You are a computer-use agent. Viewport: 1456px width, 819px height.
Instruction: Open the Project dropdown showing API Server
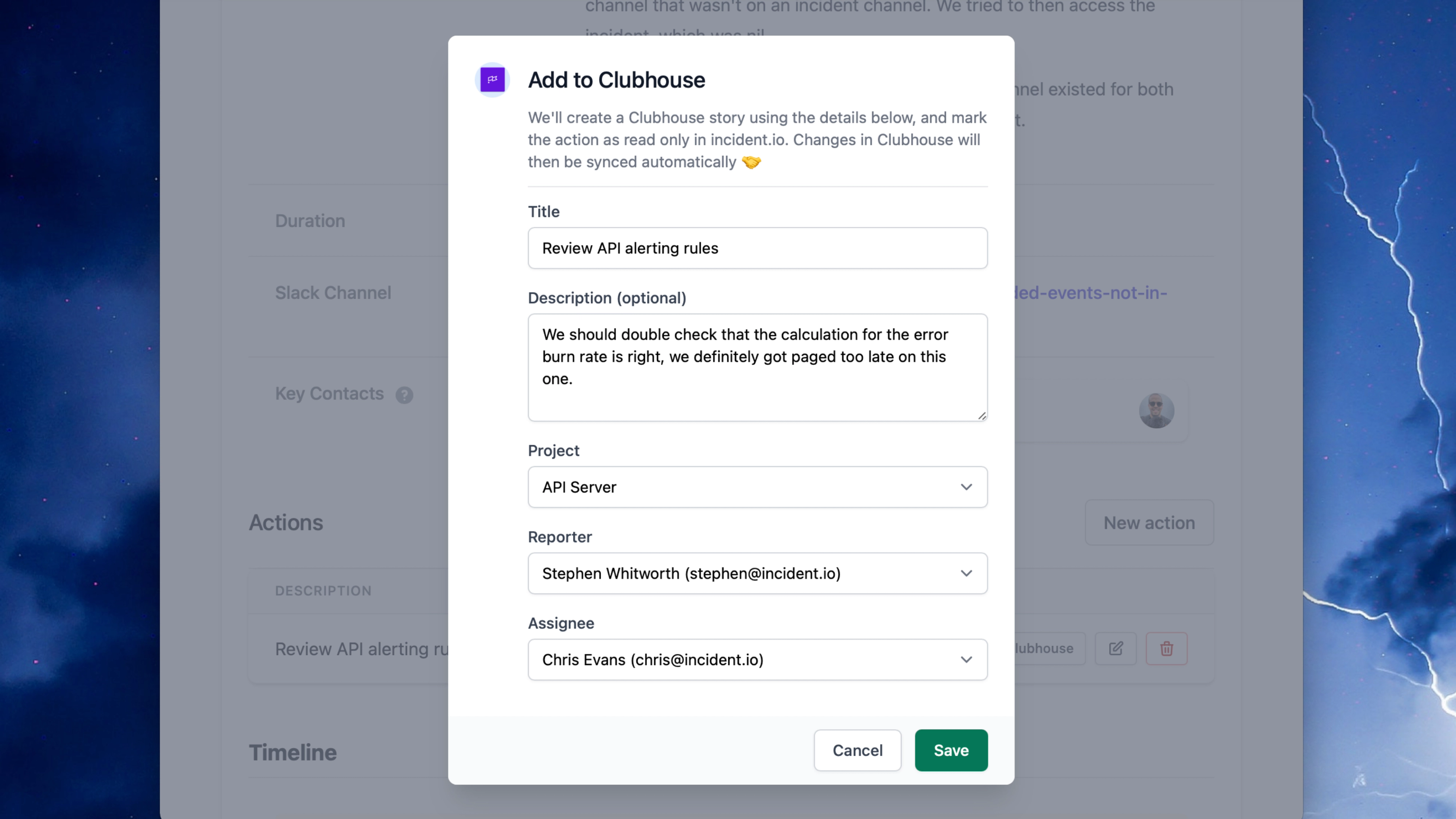point(758,487)
